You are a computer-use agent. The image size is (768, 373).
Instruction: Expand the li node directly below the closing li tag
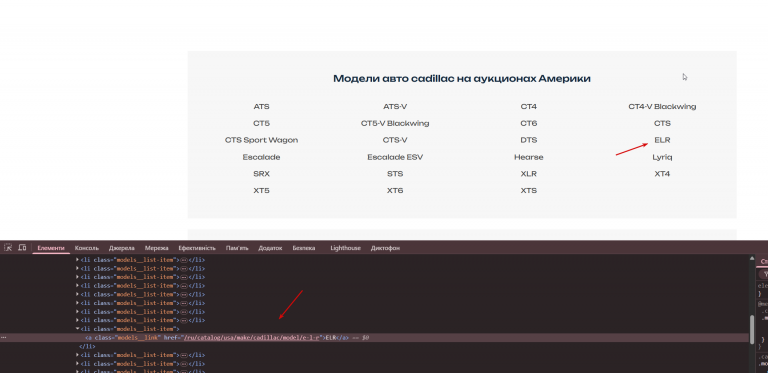pos(77,355)
